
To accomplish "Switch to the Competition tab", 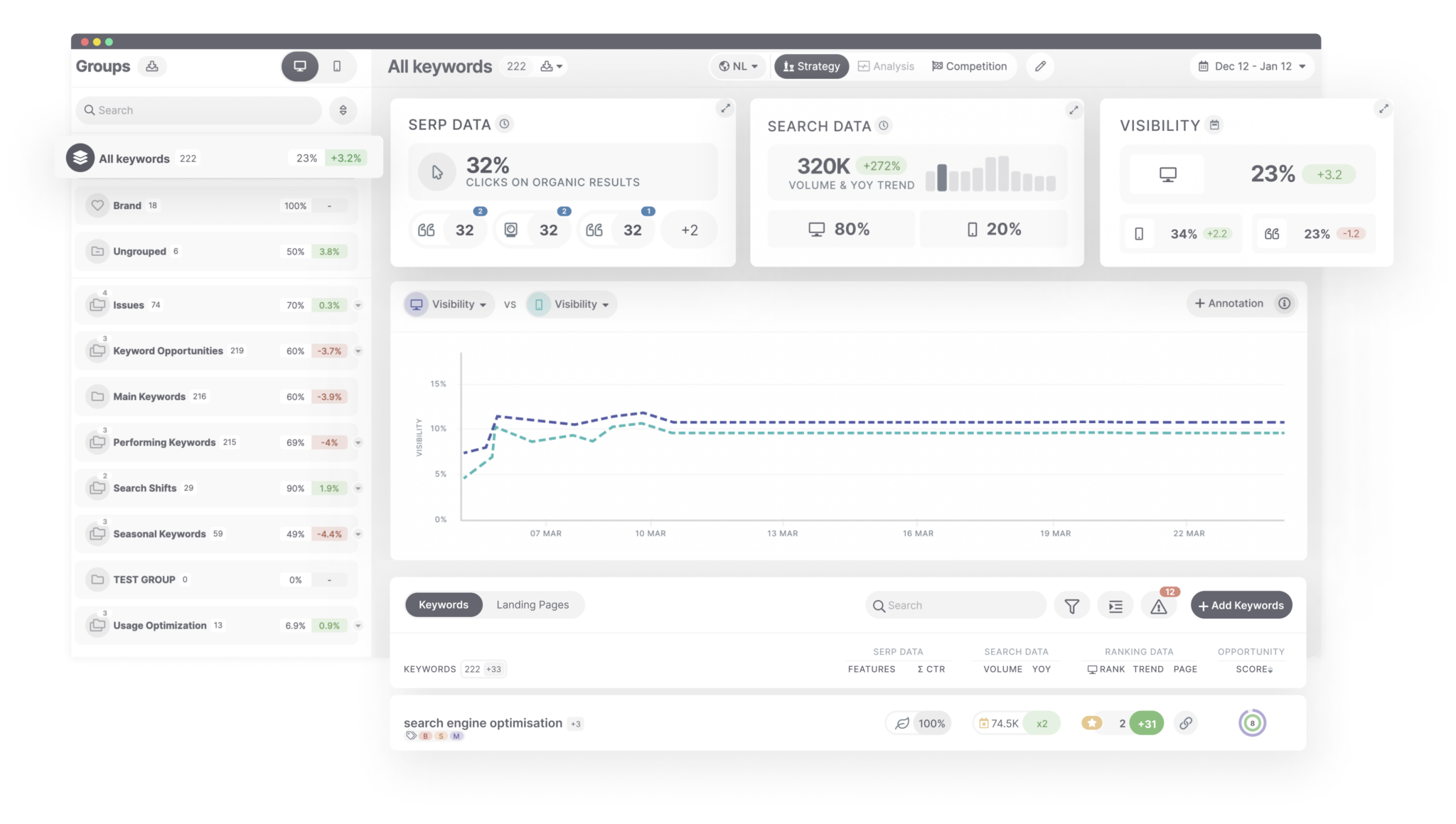I will 969,66.
